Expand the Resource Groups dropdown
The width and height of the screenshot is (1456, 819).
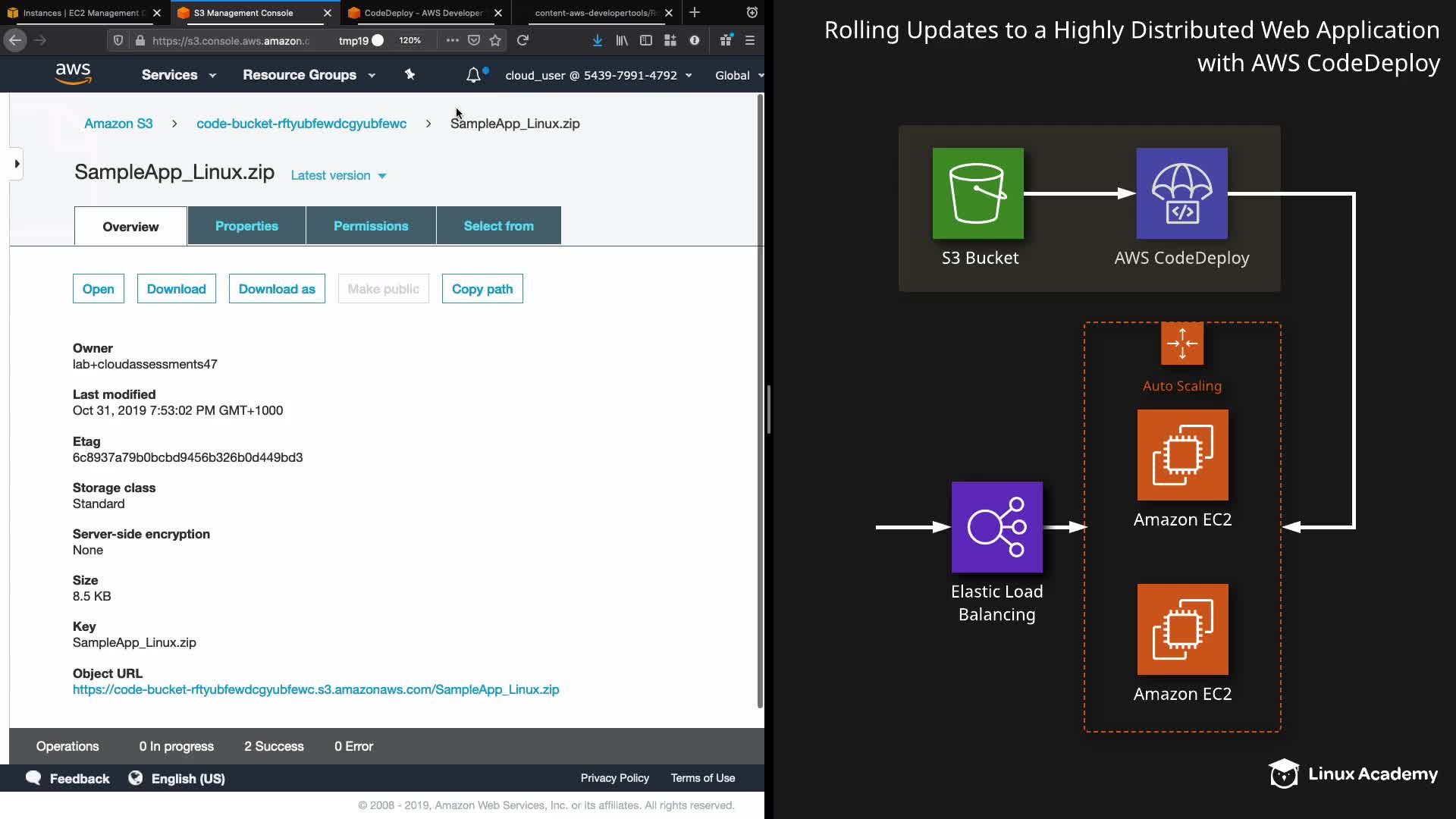(x=309, y=75)
